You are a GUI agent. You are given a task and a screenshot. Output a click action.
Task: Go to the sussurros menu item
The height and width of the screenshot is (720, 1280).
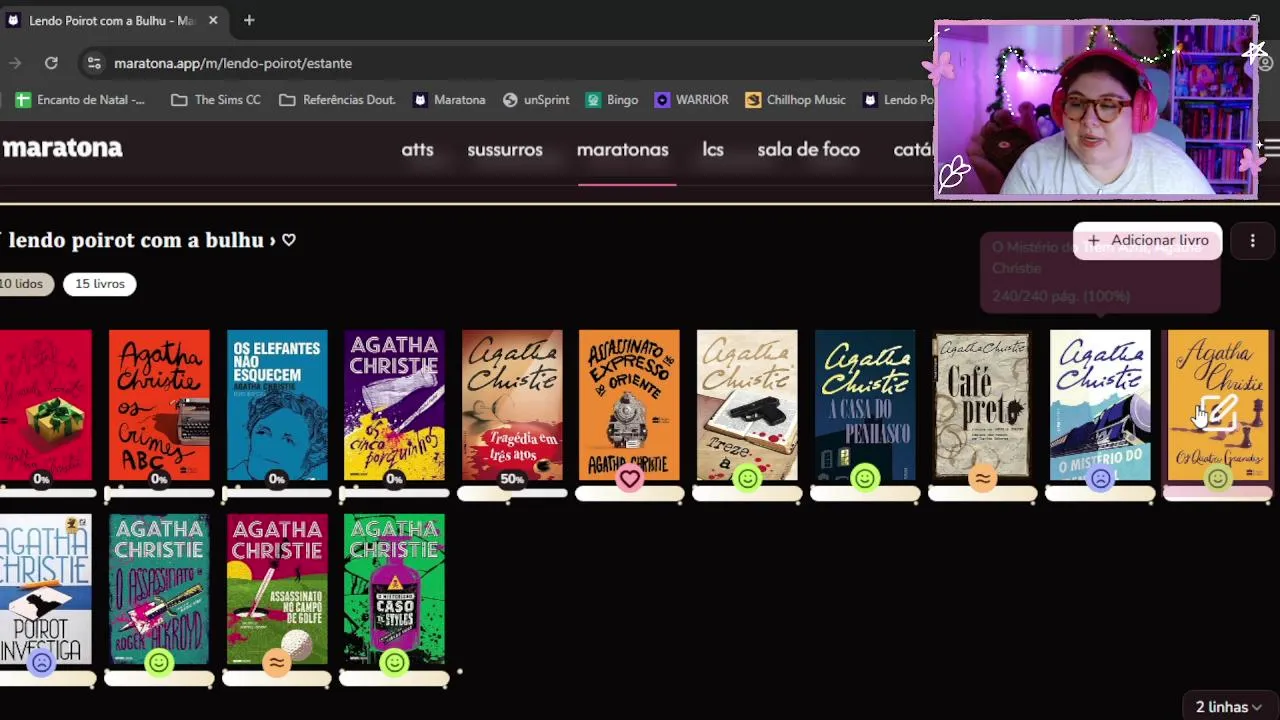505,150
